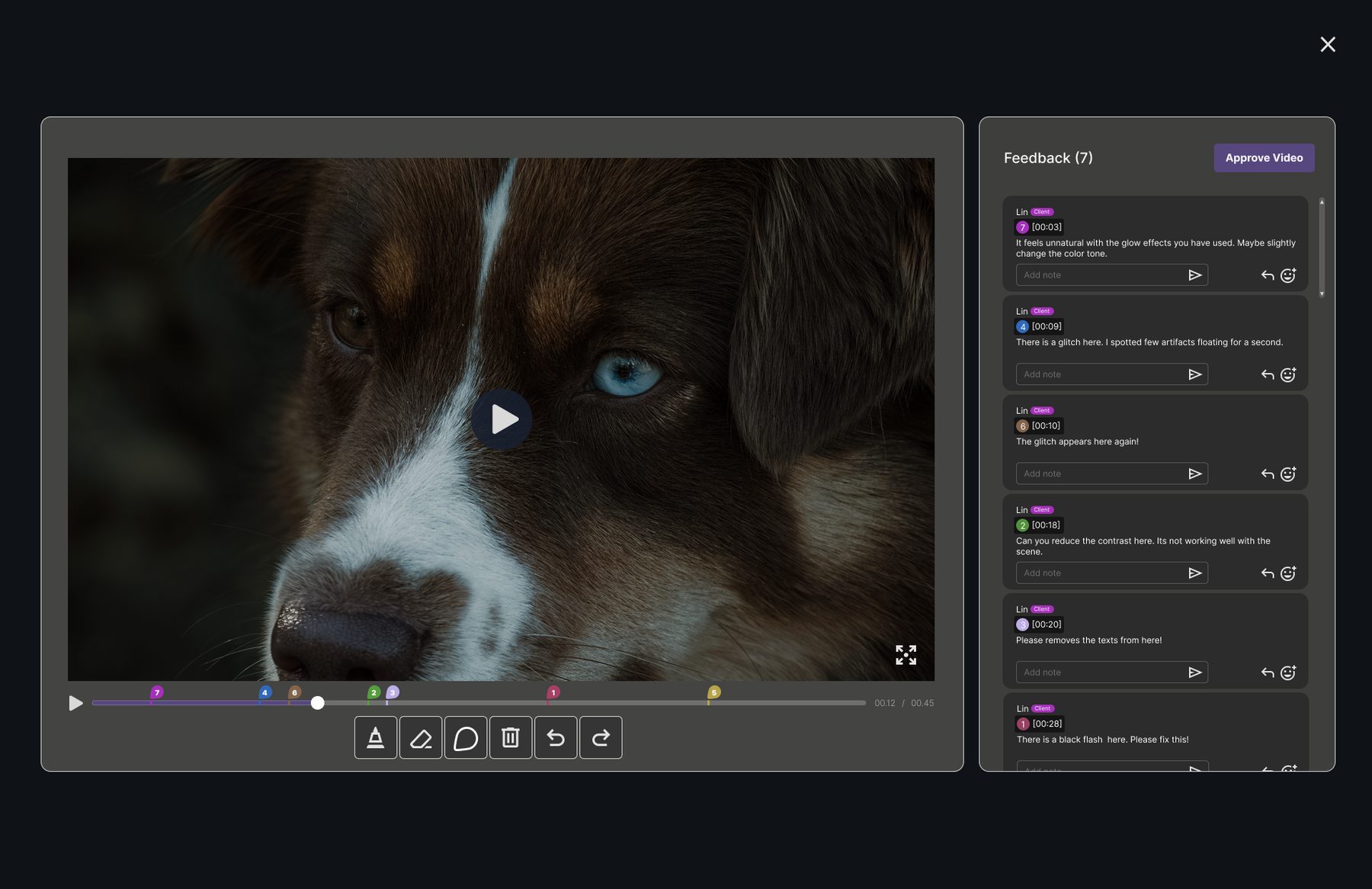Reply to the 00:09 glitch comment
This screenshot has width=1372, height=889.
1268,374
